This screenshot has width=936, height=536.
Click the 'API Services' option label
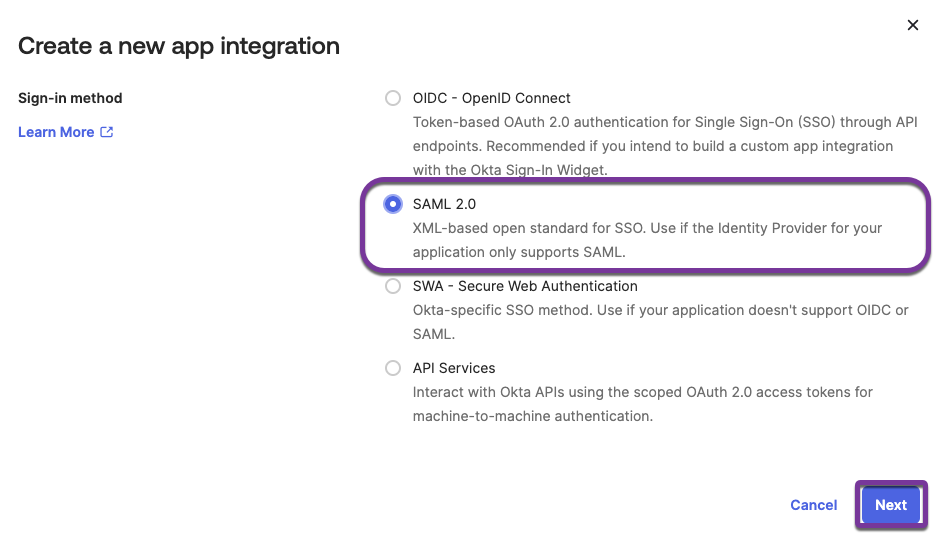pyautogui.click(x=454, y=368)
